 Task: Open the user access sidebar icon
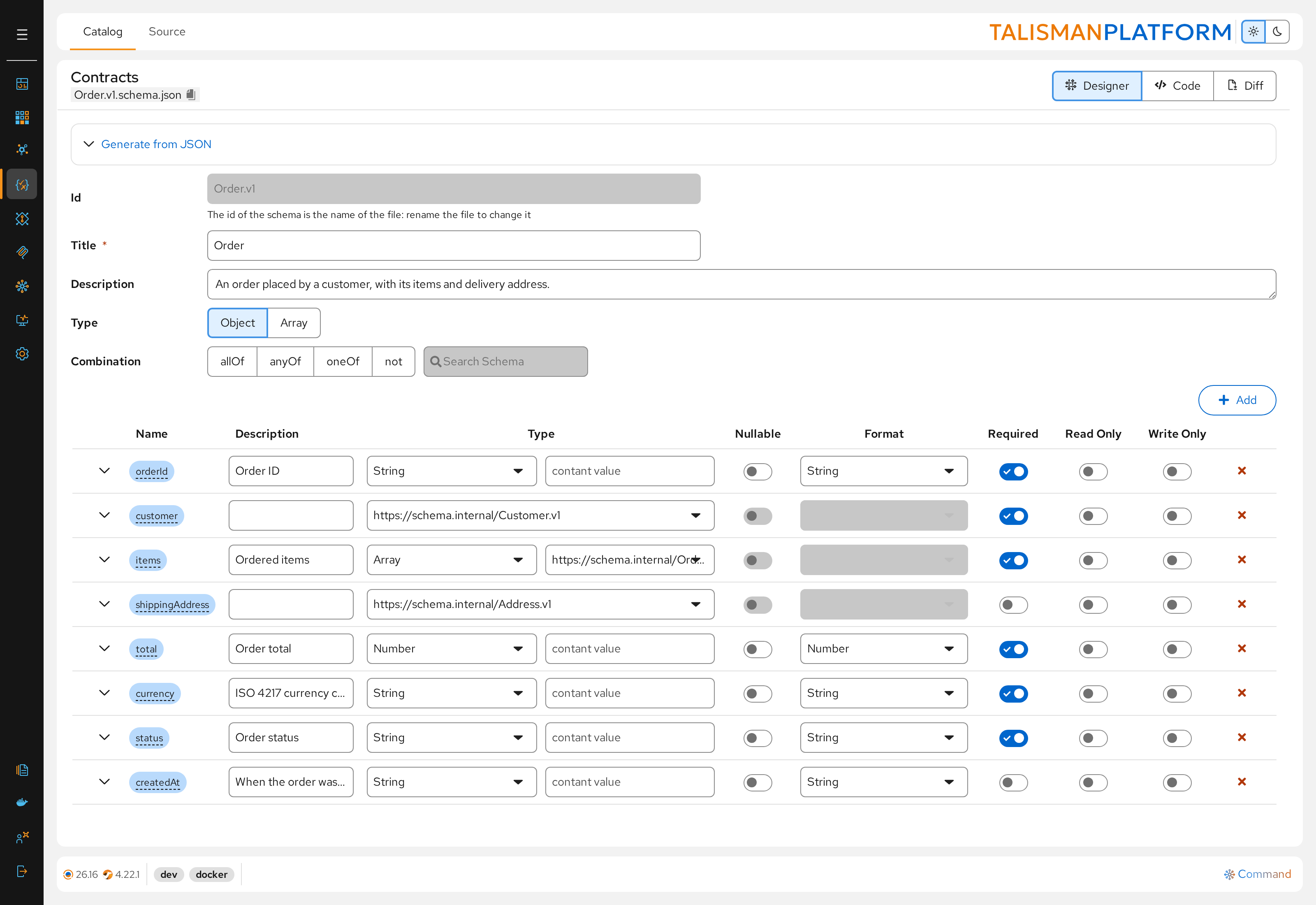tap(21, 838)
